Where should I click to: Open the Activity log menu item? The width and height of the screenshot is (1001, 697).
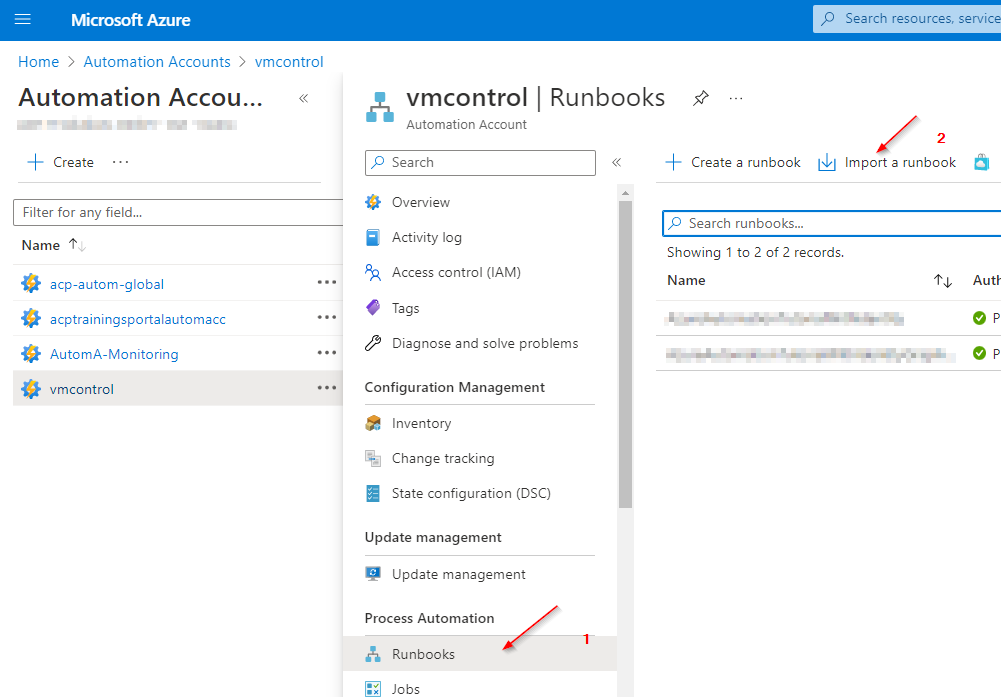tap(426, 237)
